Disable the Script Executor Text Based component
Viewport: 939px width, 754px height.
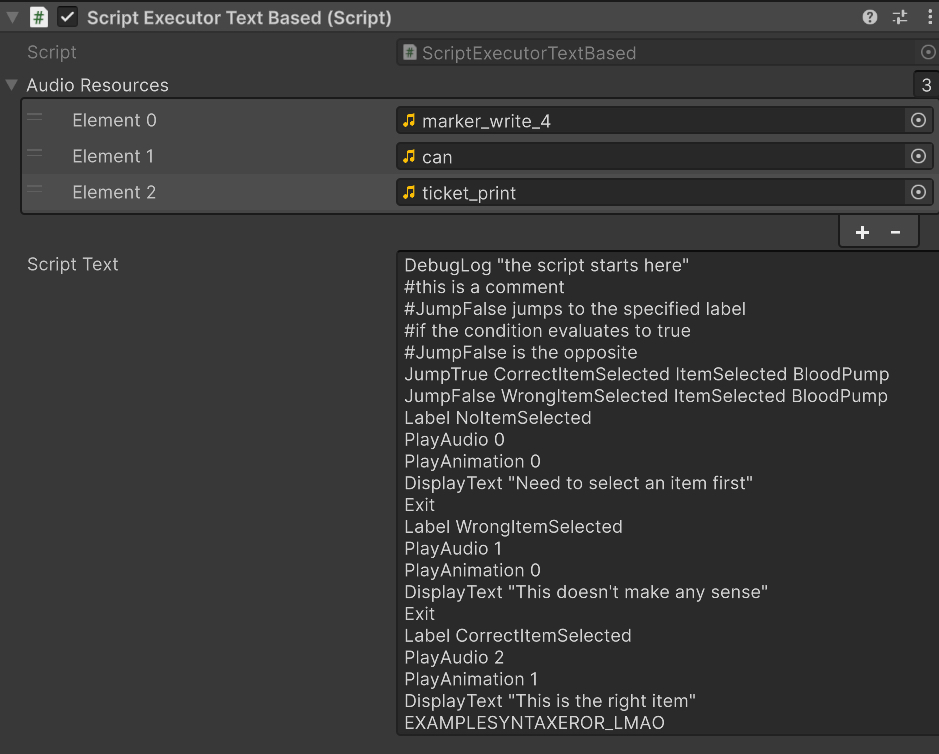tap(68, 17)
